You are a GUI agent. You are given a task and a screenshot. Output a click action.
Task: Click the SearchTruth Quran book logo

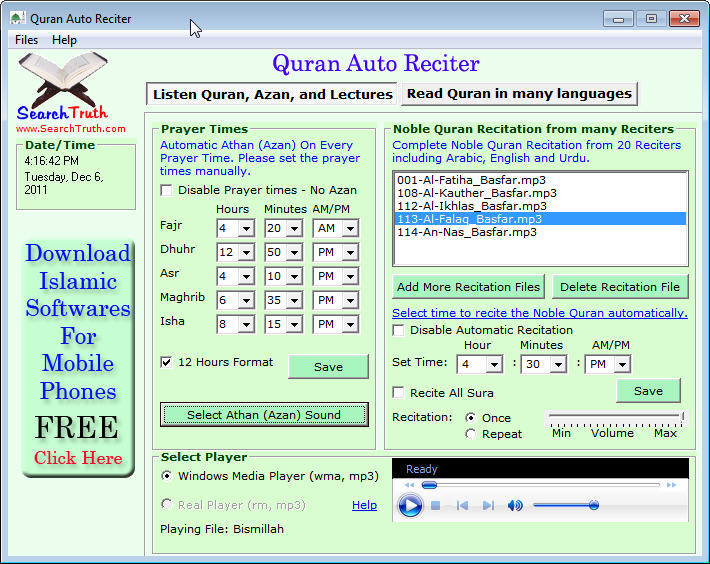[x=63, y=88]
